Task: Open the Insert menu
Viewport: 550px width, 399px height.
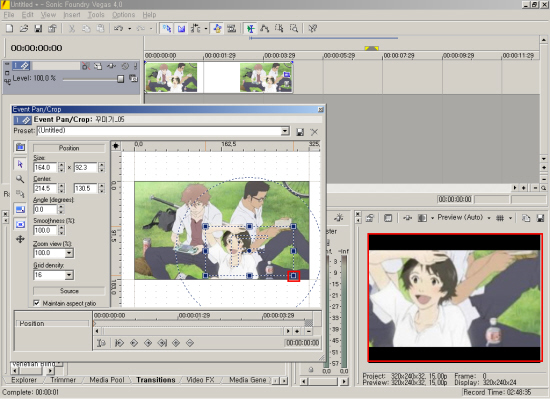Action: (x=72, y=15)
